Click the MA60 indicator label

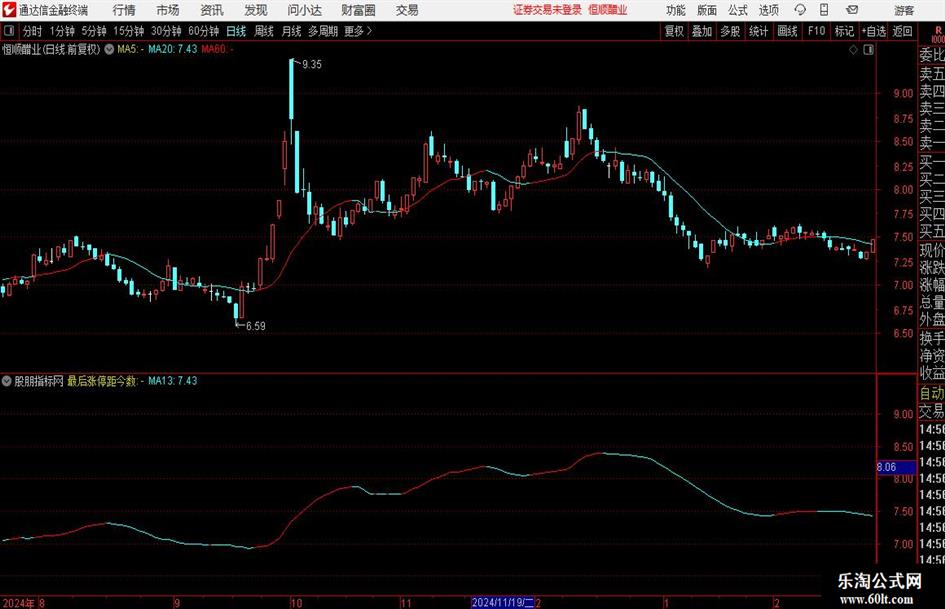point(217,49)
